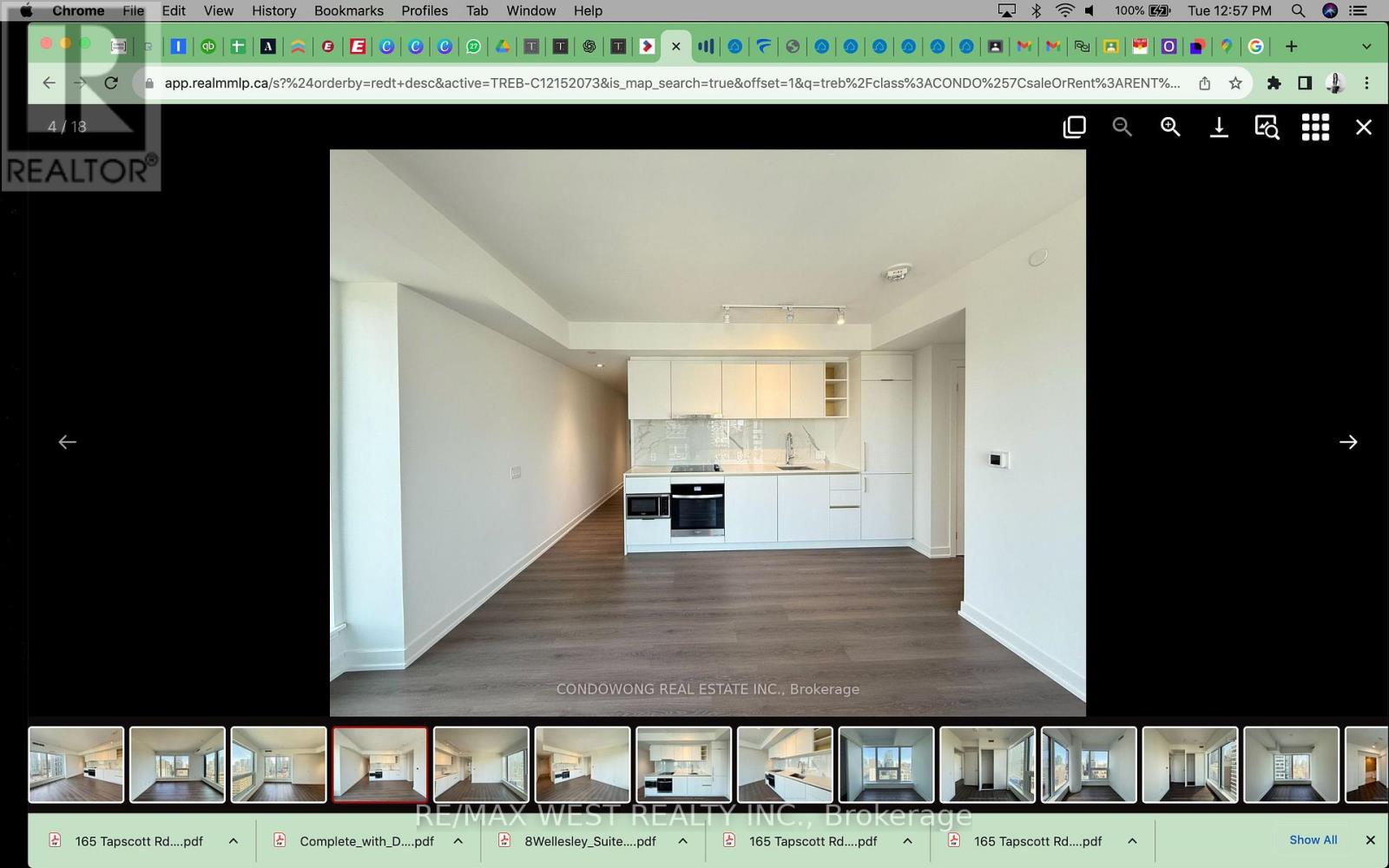Select the kitchen close-up thumbnail, seventh in strip

click(683, 765)
